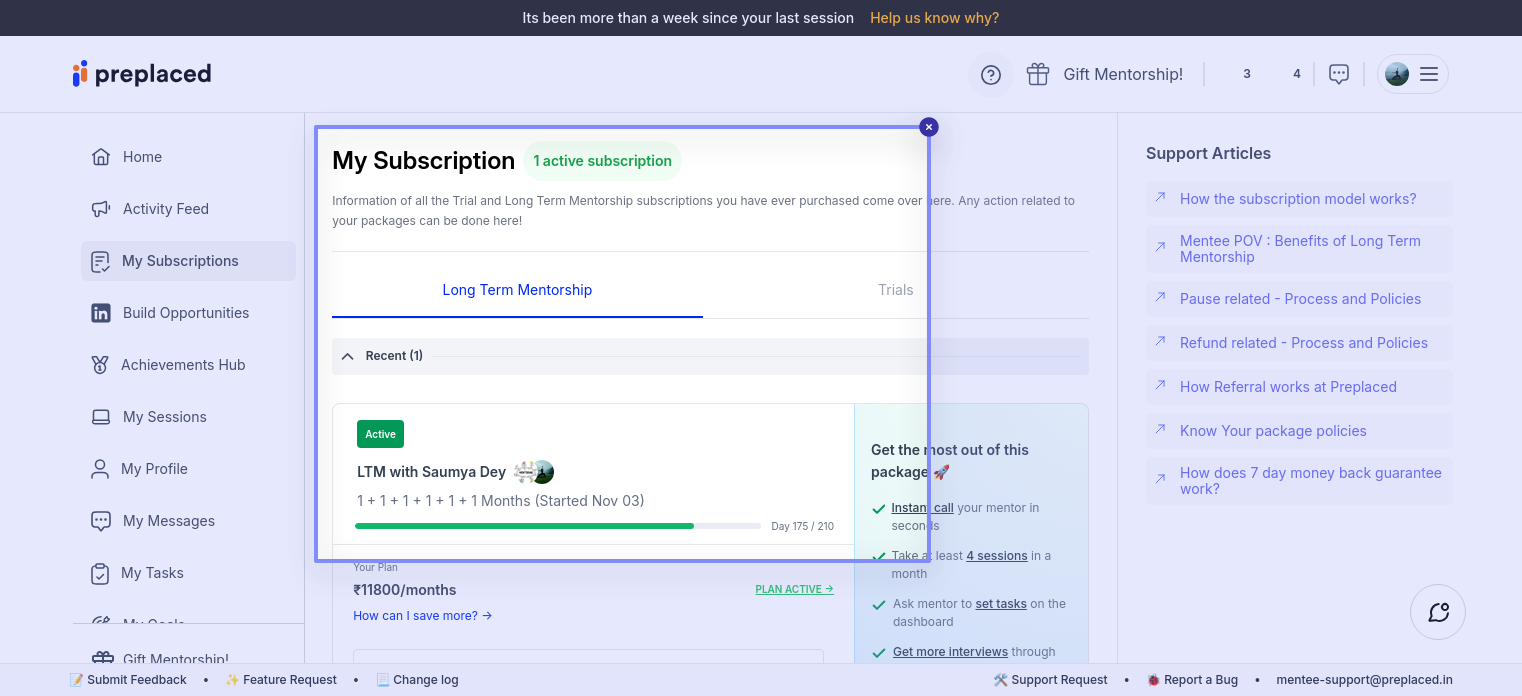This screenshot has height=696, width=1522.
Task: Open My Sessions page
Action: pyautogui.click(x=164, y=417)
